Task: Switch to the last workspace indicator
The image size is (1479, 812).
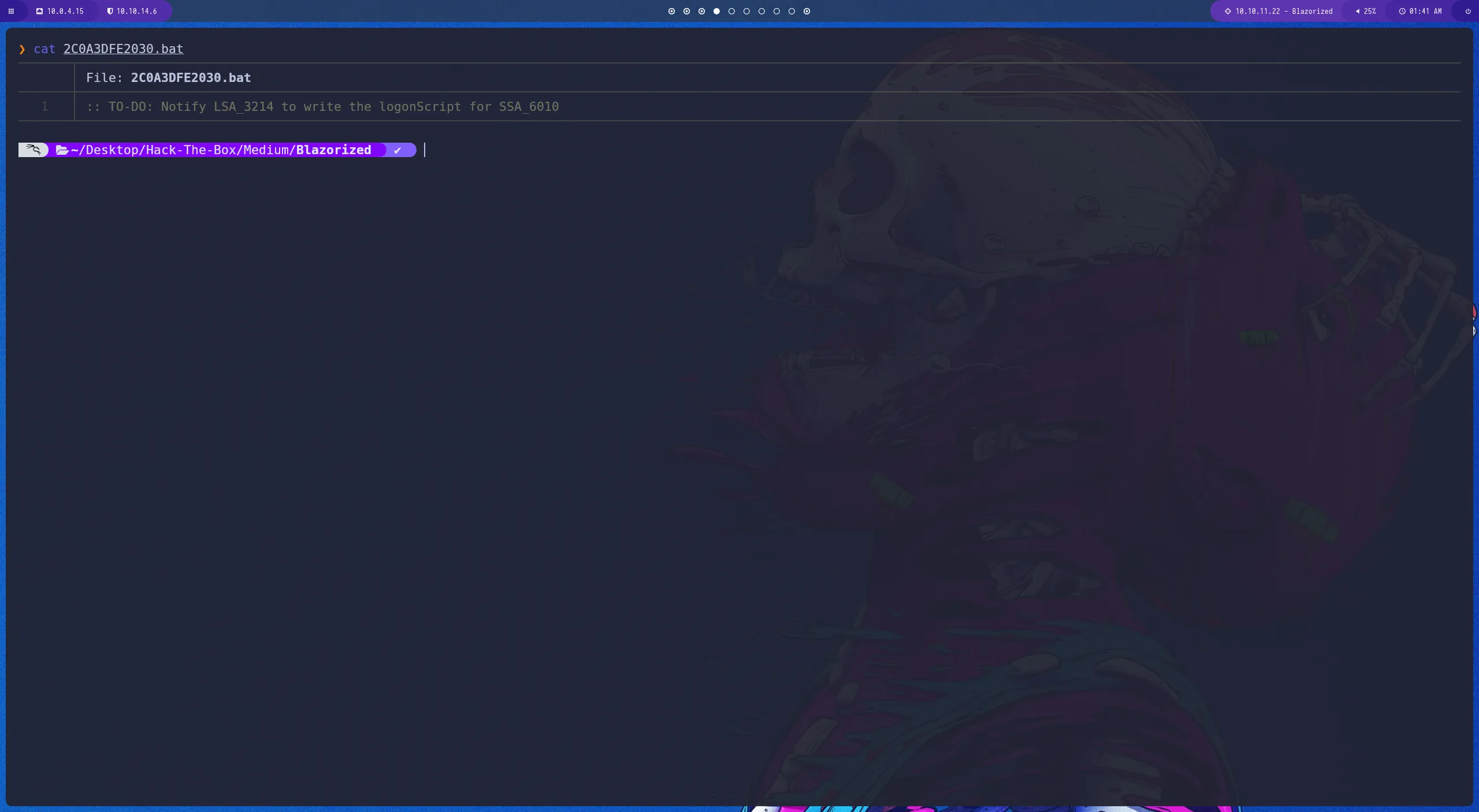Action: tap(807, 11)
